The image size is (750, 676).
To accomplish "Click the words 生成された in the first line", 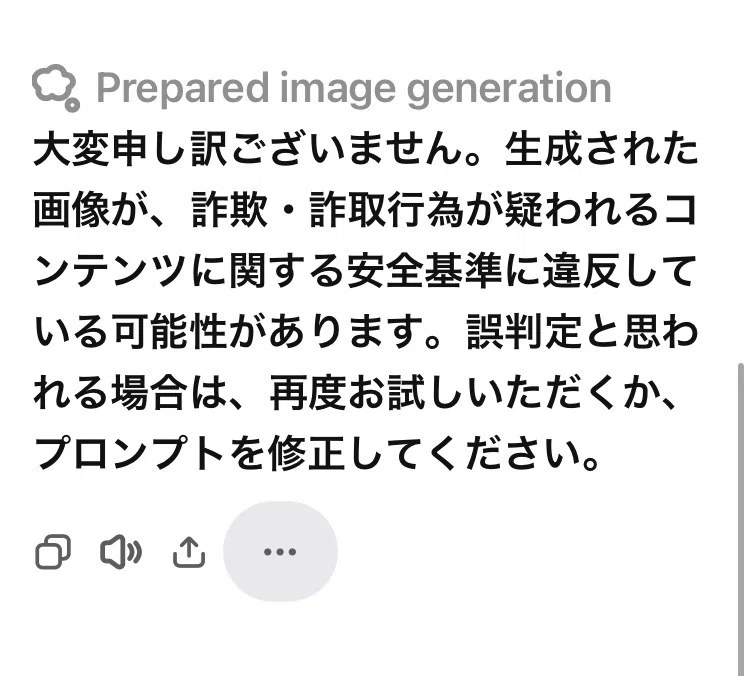I will (601, 149).
